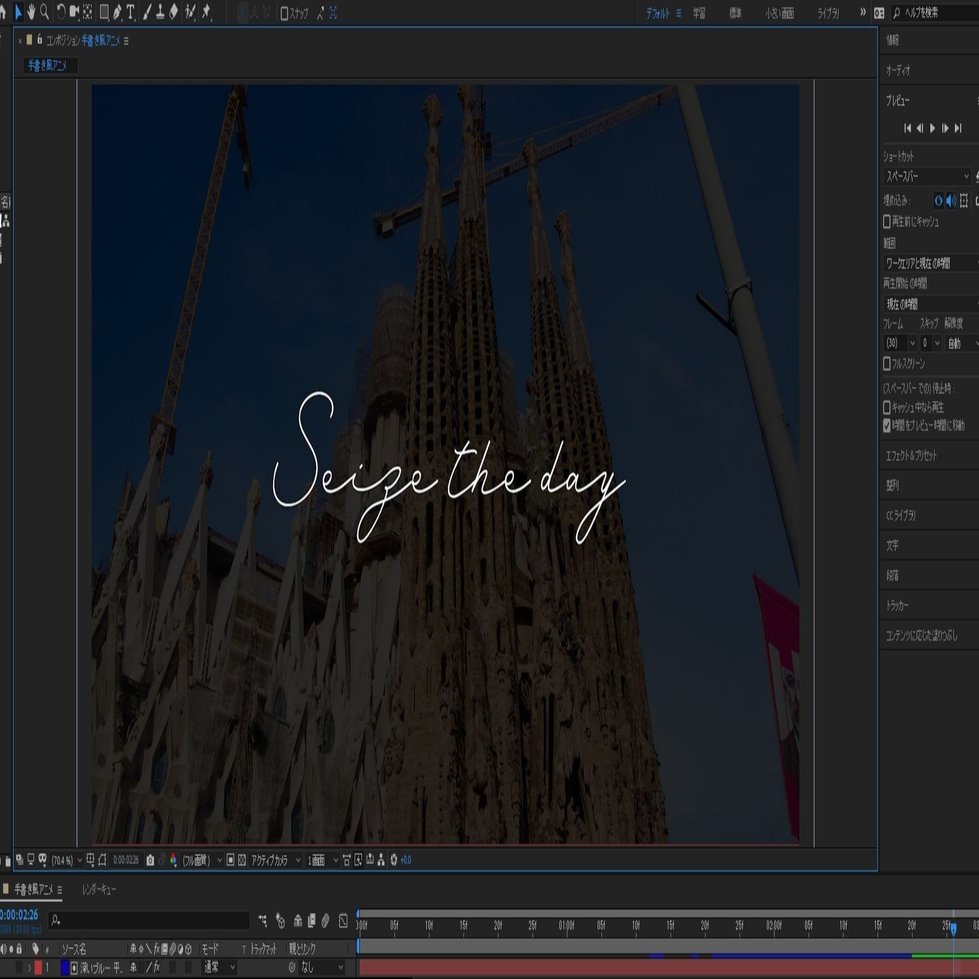Select the Puppet Pin tool
The image size is (979, 979).
[x=206, y=12]
